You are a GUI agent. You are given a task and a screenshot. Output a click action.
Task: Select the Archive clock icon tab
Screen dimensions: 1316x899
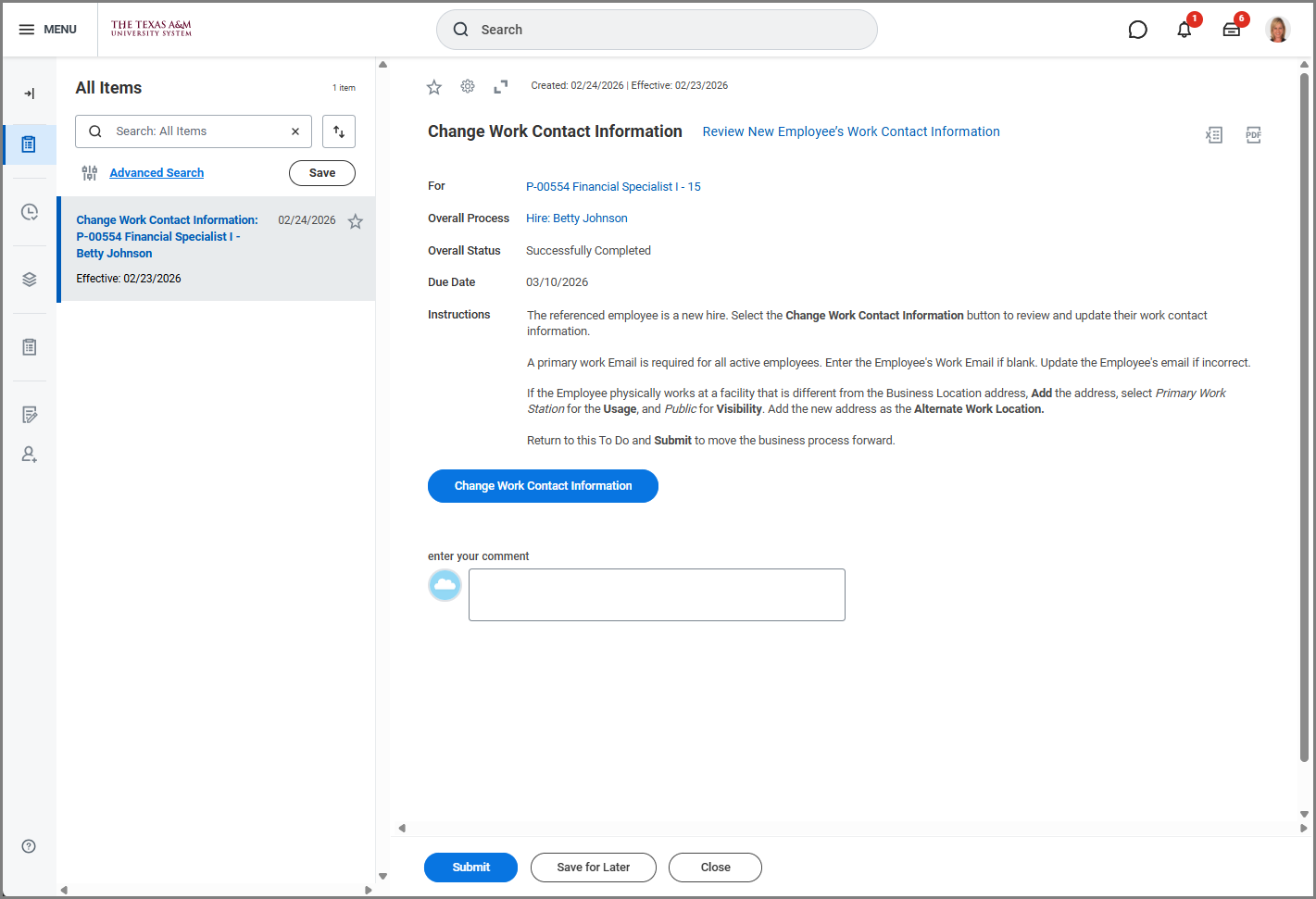tap(30, 212)
